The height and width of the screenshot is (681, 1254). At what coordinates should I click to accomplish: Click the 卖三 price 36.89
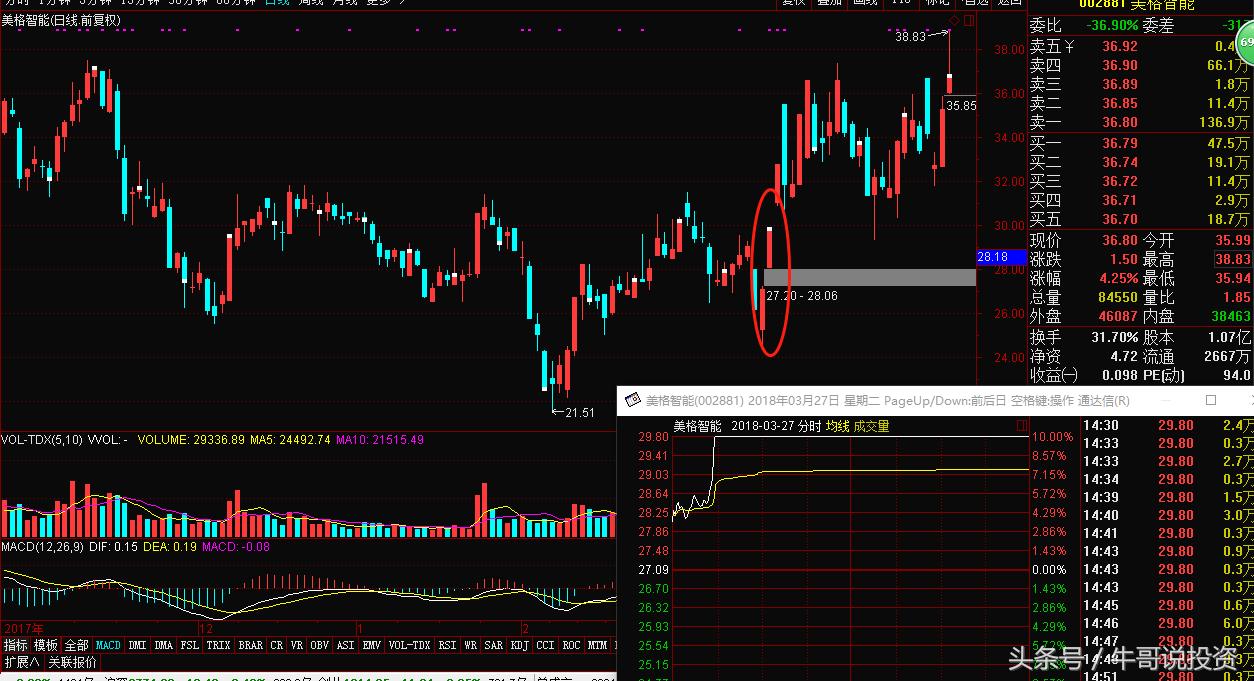[1120, 84]
